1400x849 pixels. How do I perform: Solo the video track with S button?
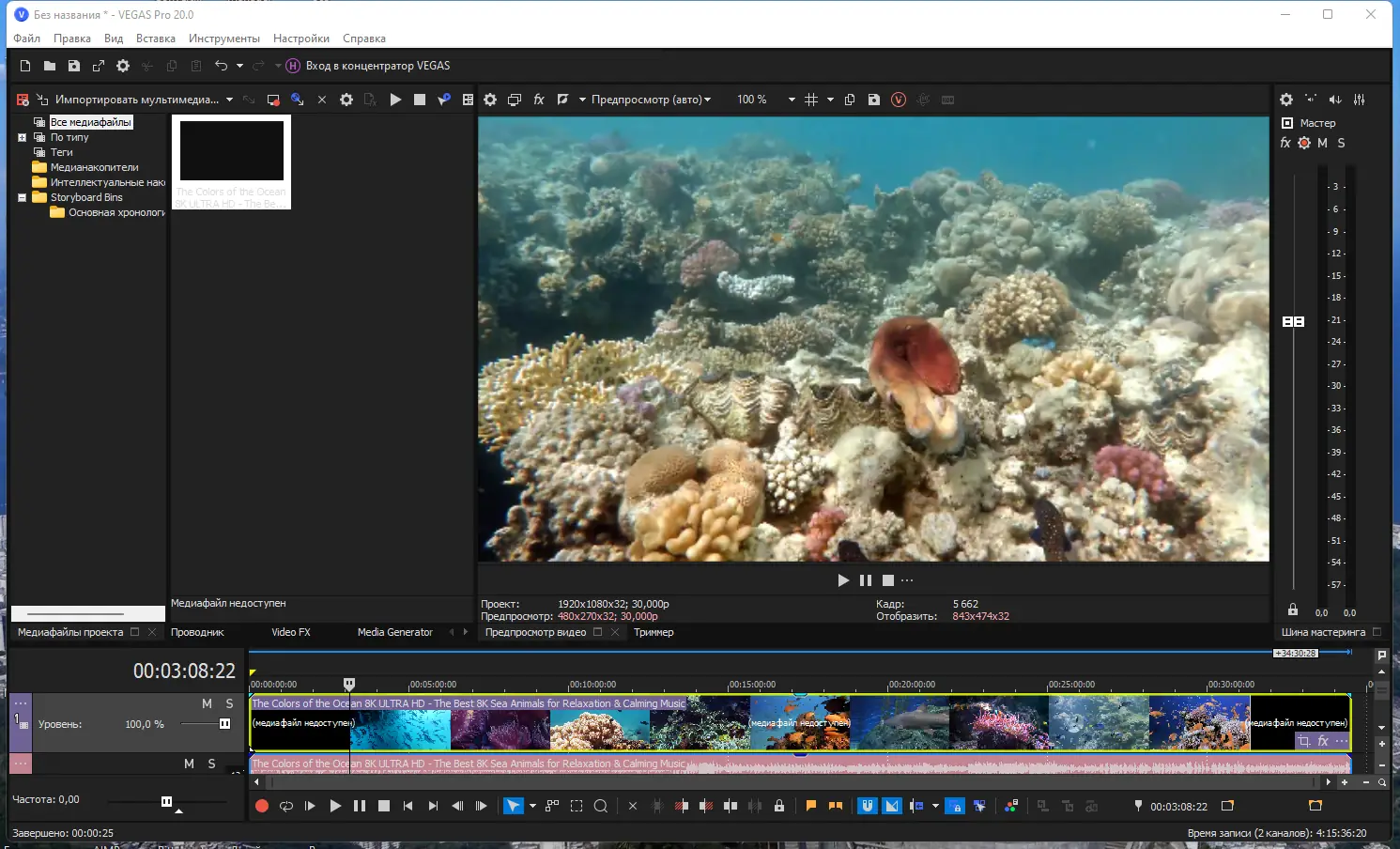pos(229,703)
